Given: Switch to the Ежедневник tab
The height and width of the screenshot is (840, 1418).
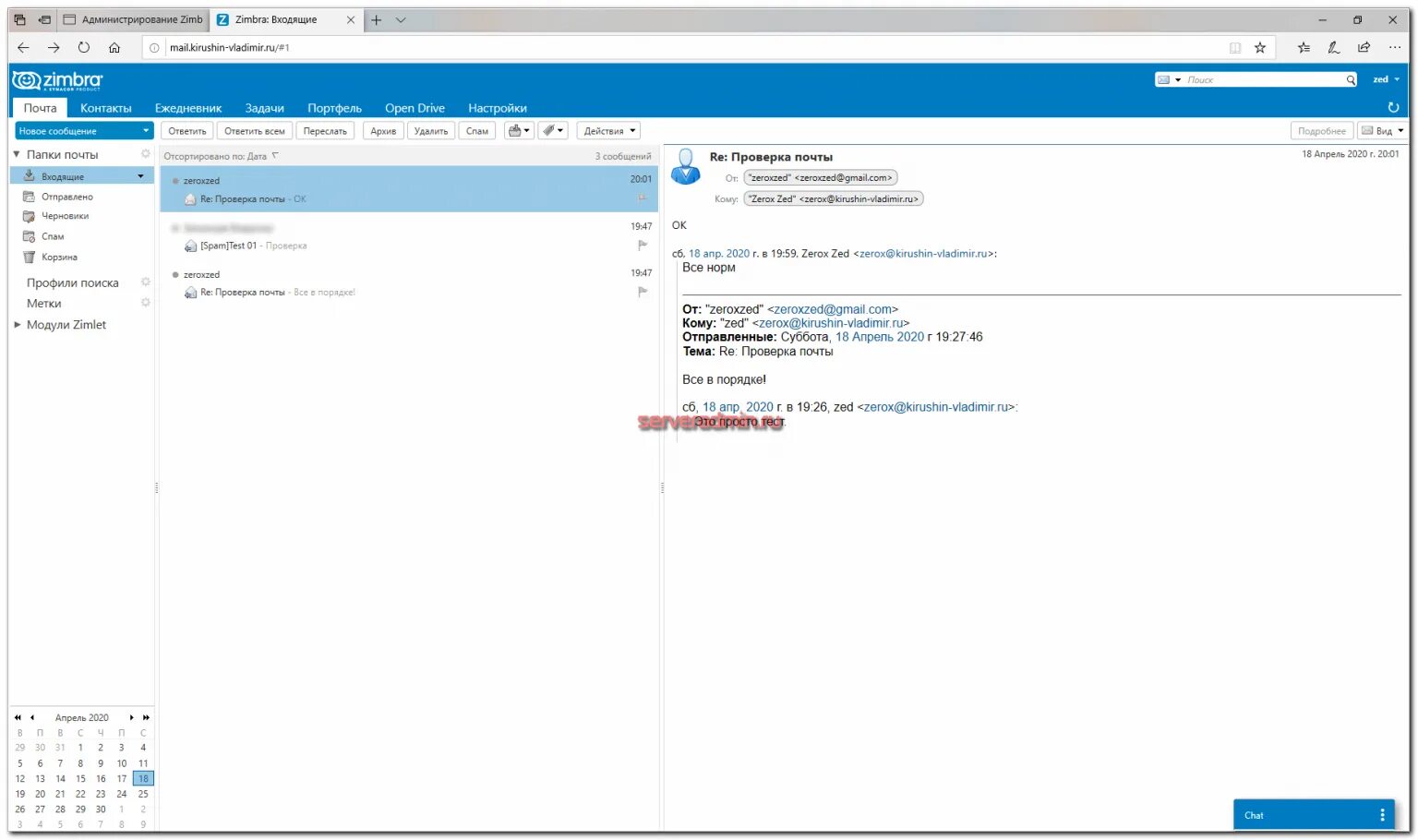Looking at the screenshot, I should coord(188,108).
